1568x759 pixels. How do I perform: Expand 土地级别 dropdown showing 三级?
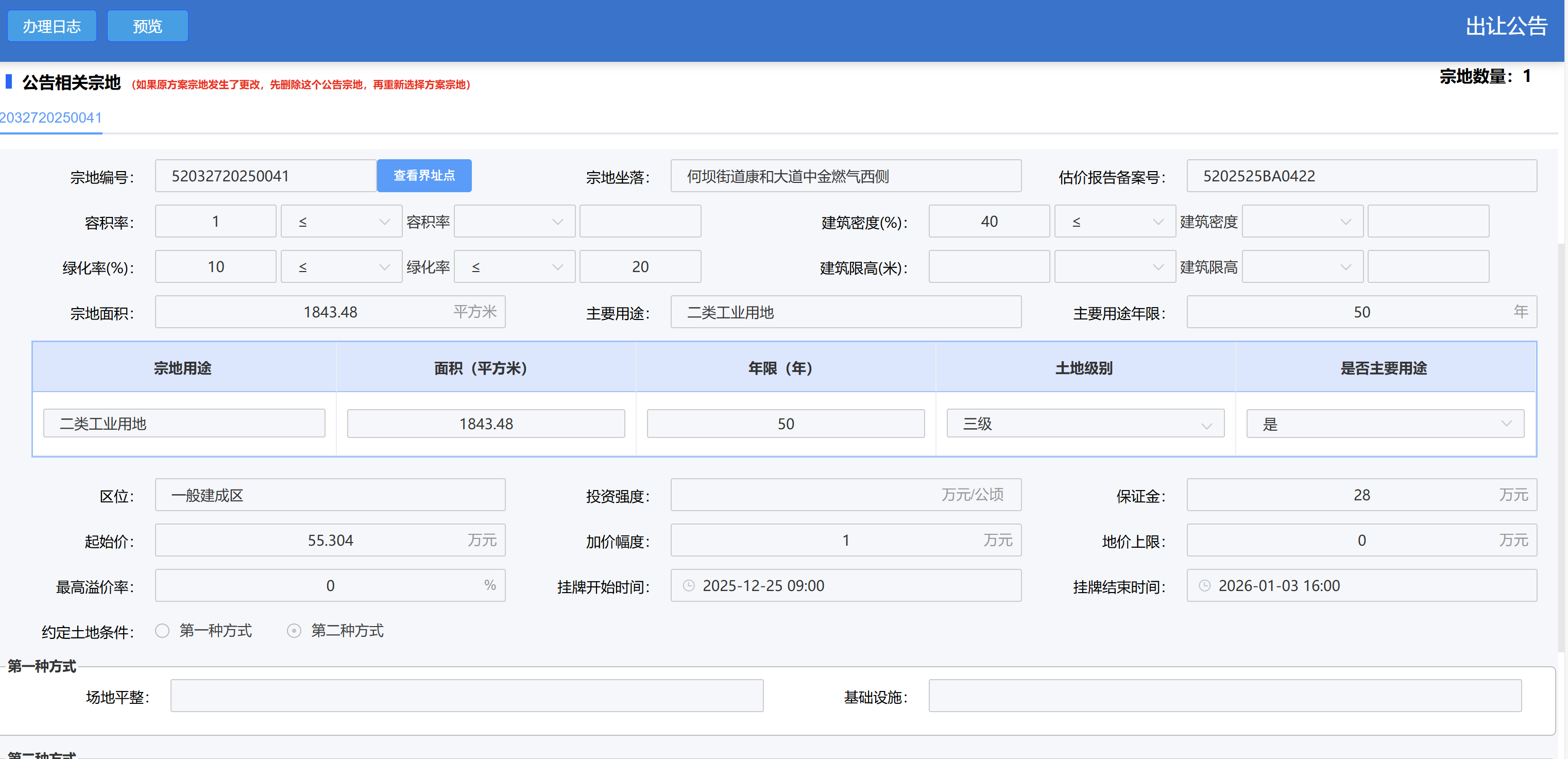pyautogui.click(x=1085, y=424)
